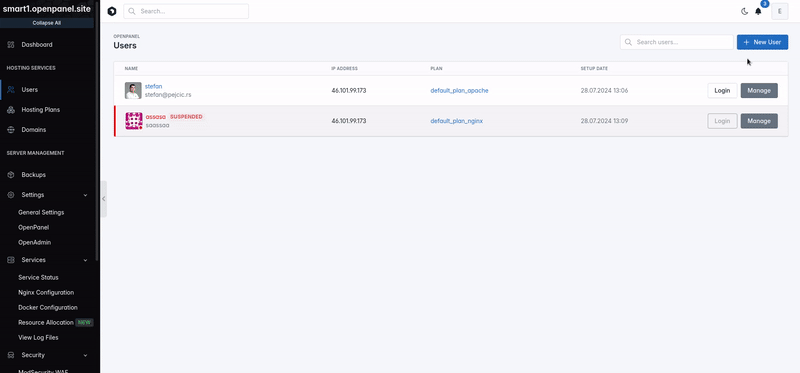Focus the Search users input field
The image size is (800, 373).
[677, 42]
